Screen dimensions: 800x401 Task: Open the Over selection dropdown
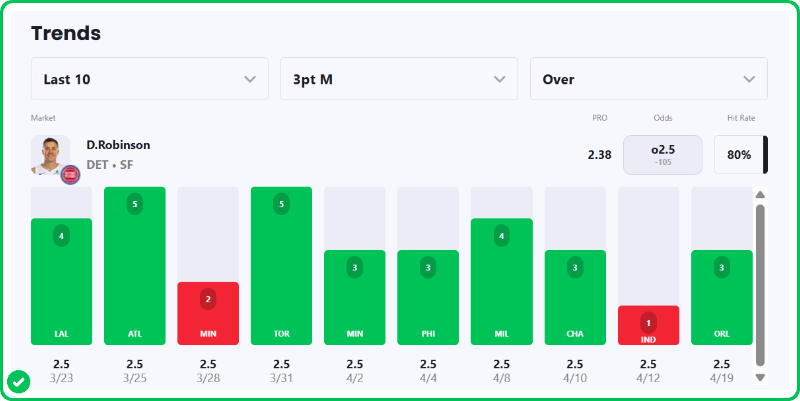coord(648,79)
